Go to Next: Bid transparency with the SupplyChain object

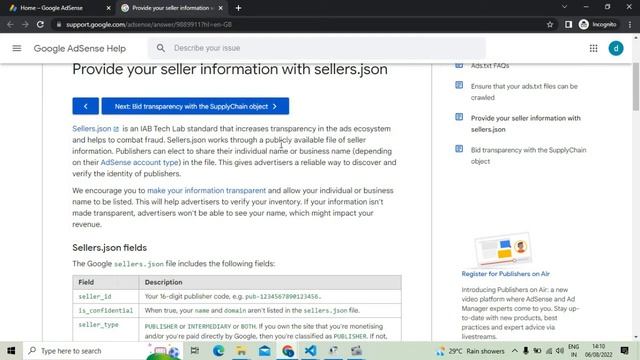(195, 106)
